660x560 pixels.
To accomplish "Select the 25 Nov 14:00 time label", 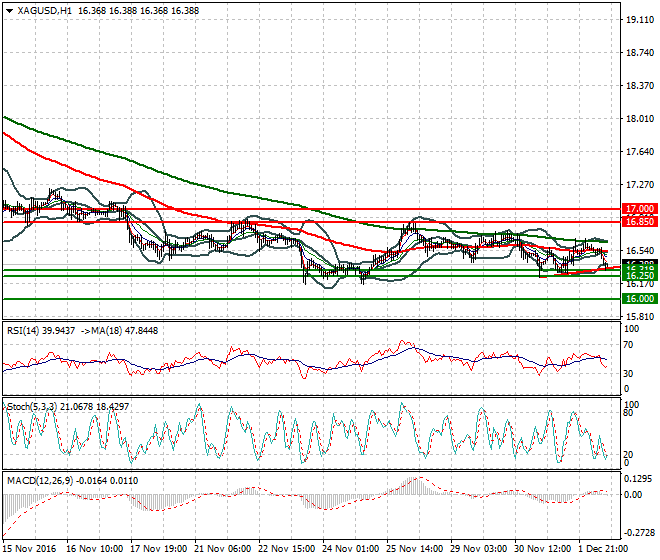I will [415, 549].
